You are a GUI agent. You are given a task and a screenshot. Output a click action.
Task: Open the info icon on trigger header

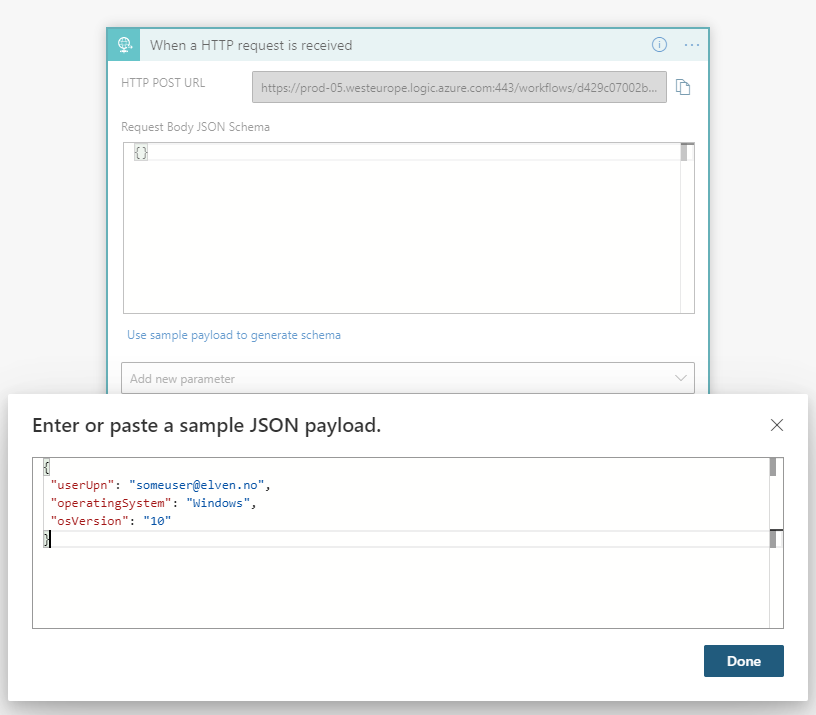pos(659,45)
